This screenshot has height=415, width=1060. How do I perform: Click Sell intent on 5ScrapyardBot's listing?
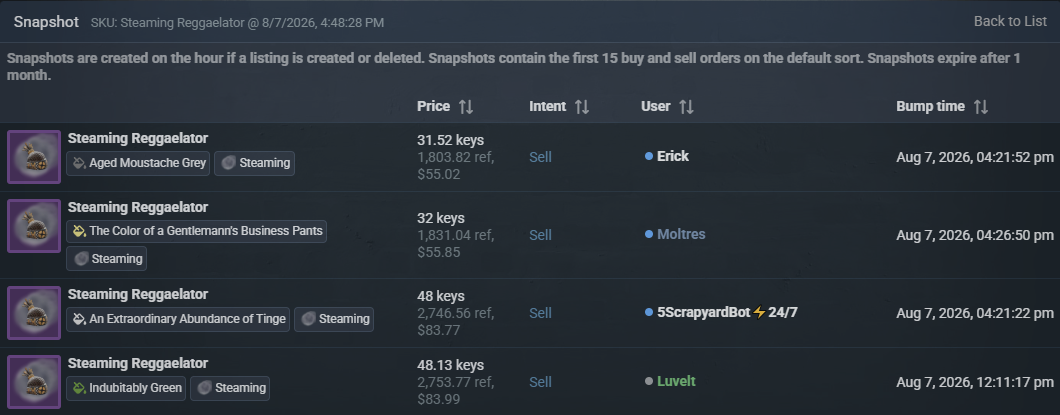click(540, 313)
